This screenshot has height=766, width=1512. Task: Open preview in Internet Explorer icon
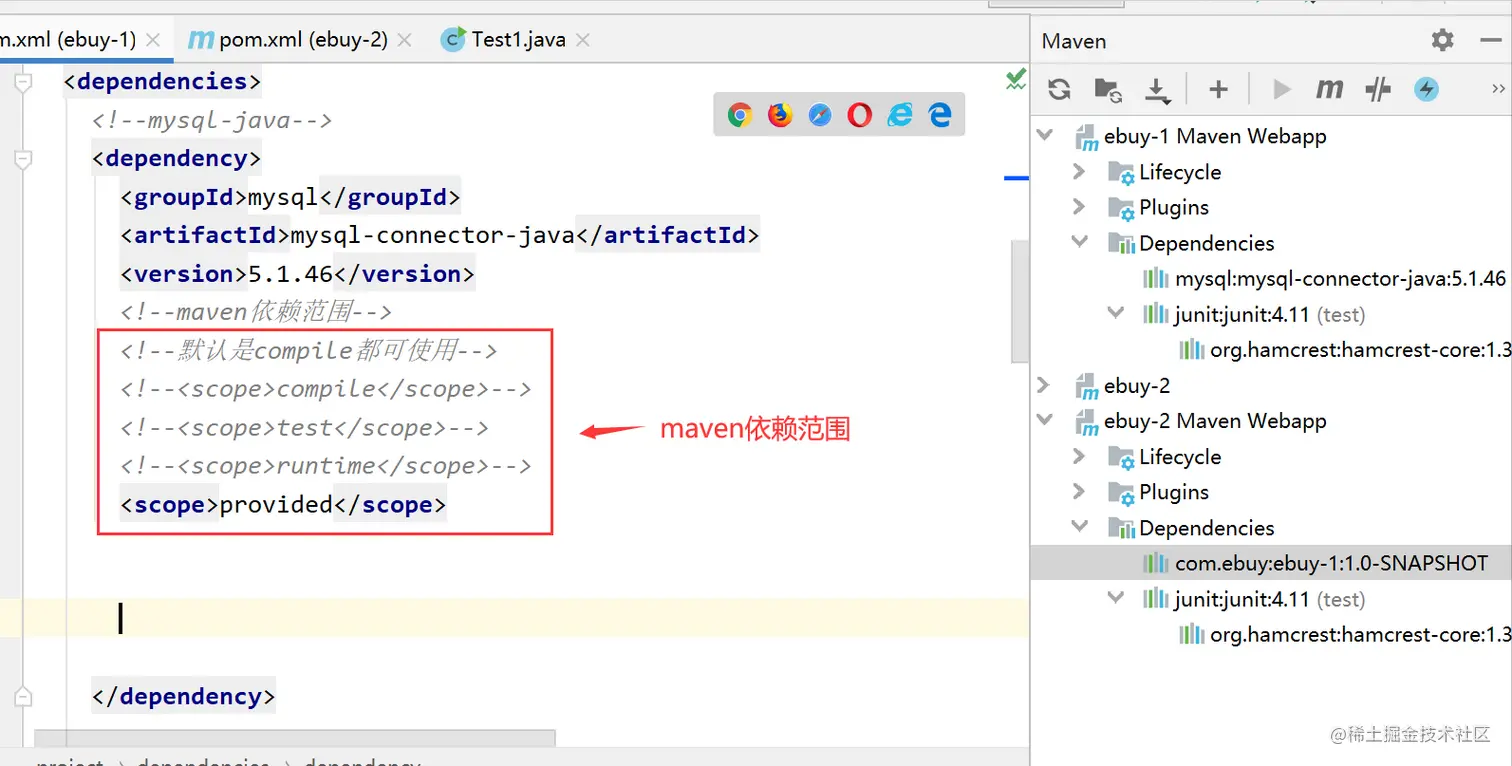click(x=900, y=115)
